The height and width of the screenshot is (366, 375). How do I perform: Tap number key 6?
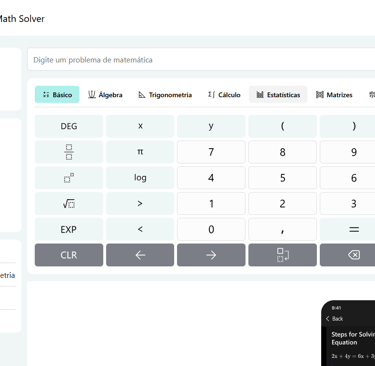(x=347, y=178)
